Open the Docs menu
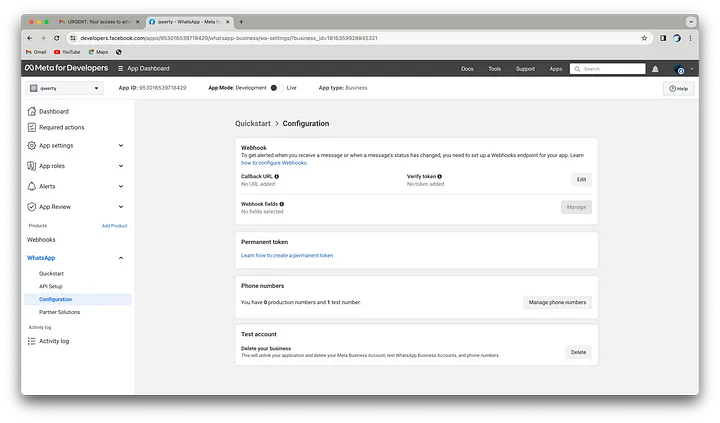Screen dimensions: 720x423 pos(467,69)
